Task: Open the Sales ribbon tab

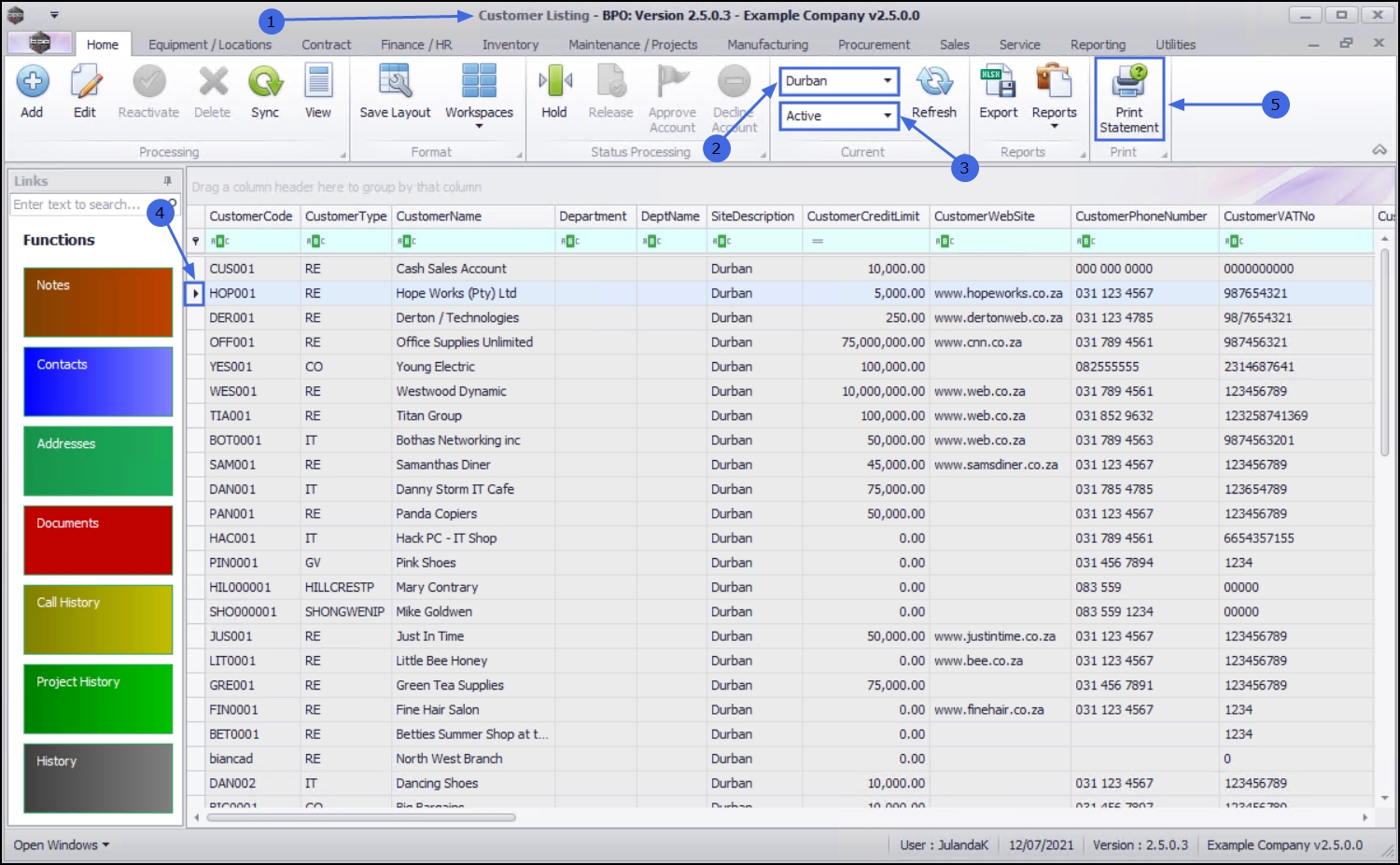Action: pos(955,45)
